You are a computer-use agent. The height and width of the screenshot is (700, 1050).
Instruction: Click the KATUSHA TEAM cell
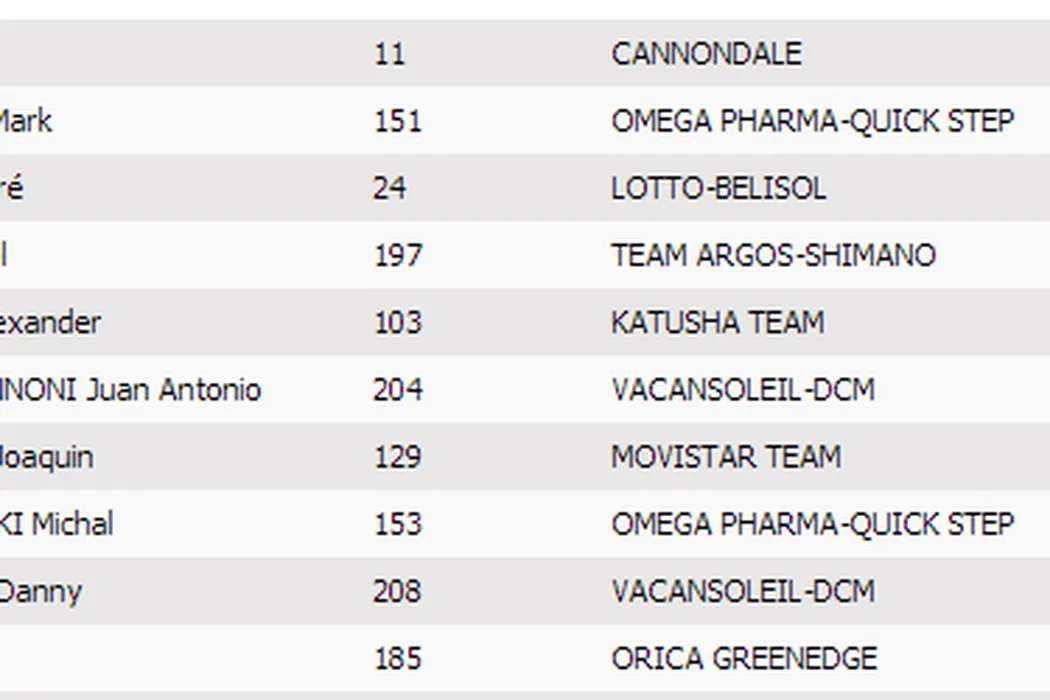pyautogui.click(x=717, y=322)
